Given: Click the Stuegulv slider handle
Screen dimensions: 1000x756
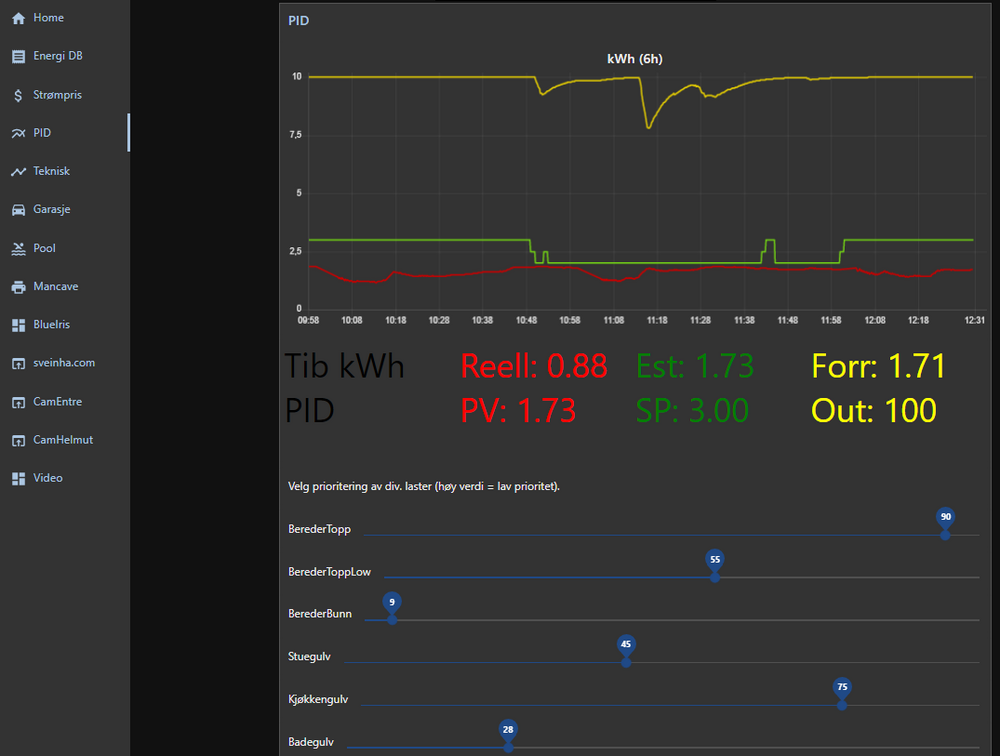Looking at the screenshot, I should 626,662.
